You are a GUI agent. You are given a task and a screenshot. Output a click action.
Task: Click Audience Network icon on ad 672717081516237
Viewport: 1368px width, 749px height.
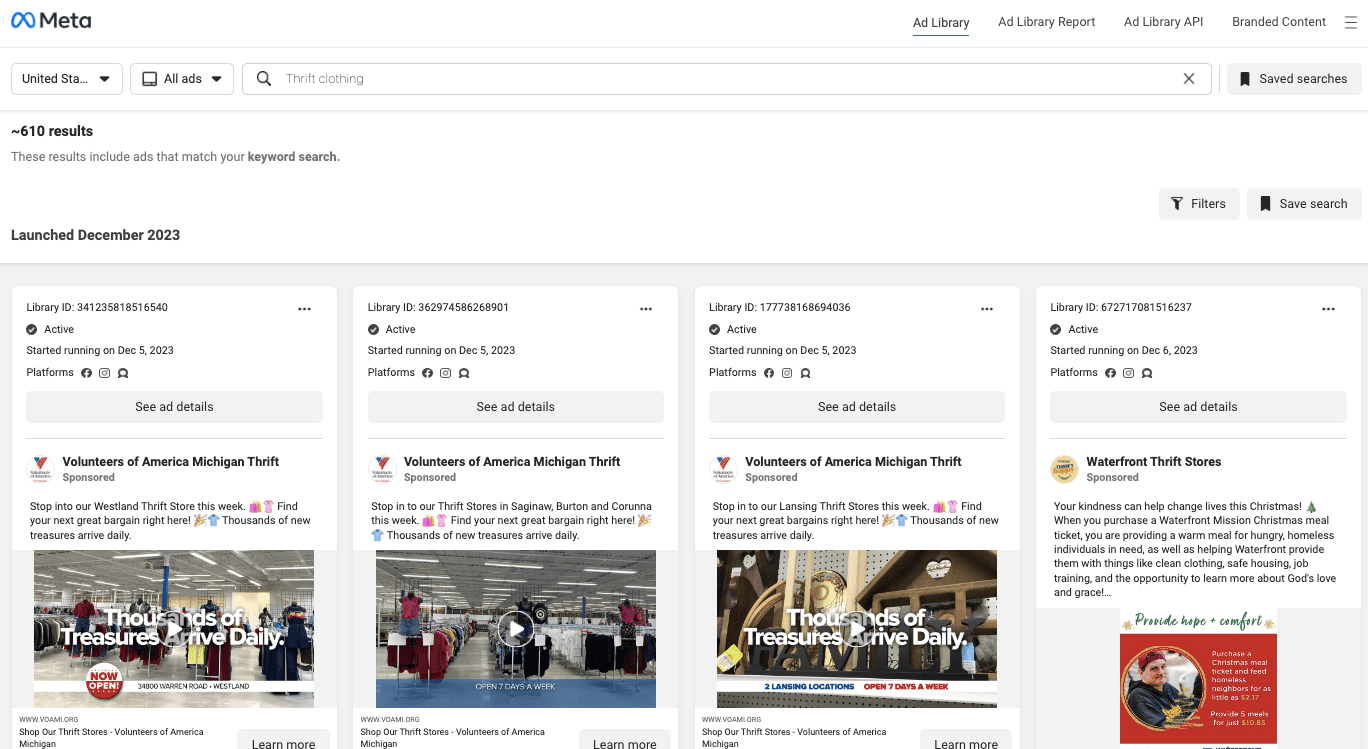[1147, 373]
